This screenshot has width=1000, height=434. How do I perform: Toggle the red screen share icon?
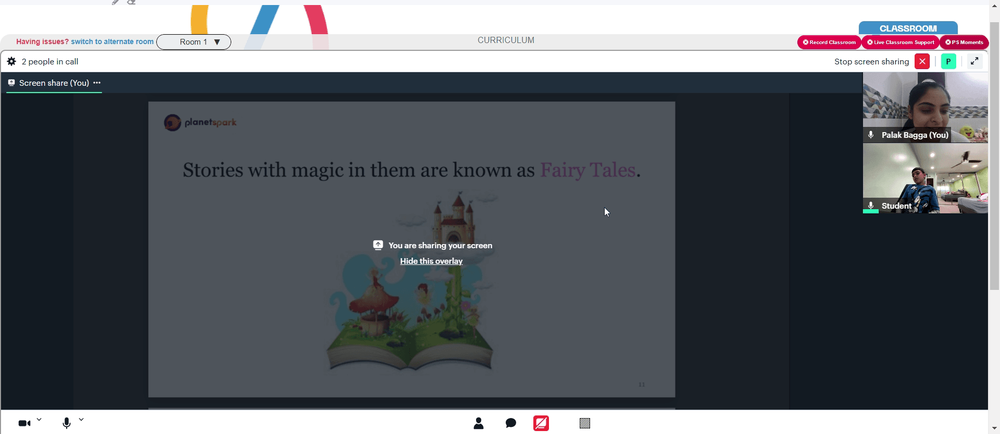pyautogui.click(x=541, y=423)
